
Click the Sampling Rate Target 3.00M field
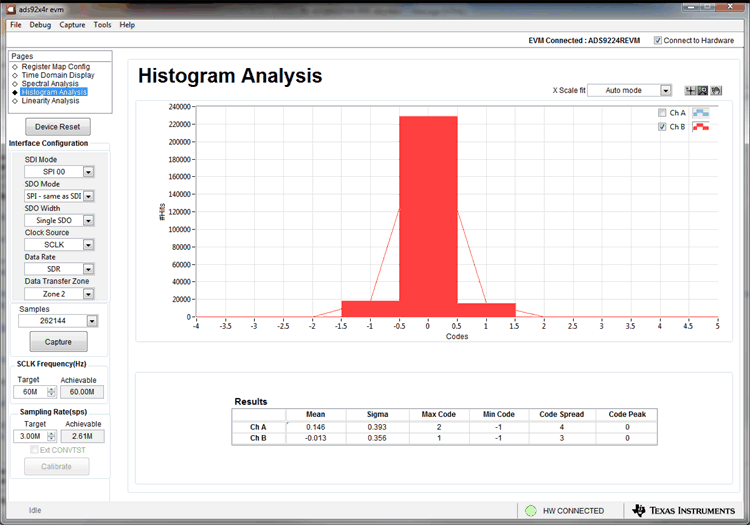tap(31, 436)
